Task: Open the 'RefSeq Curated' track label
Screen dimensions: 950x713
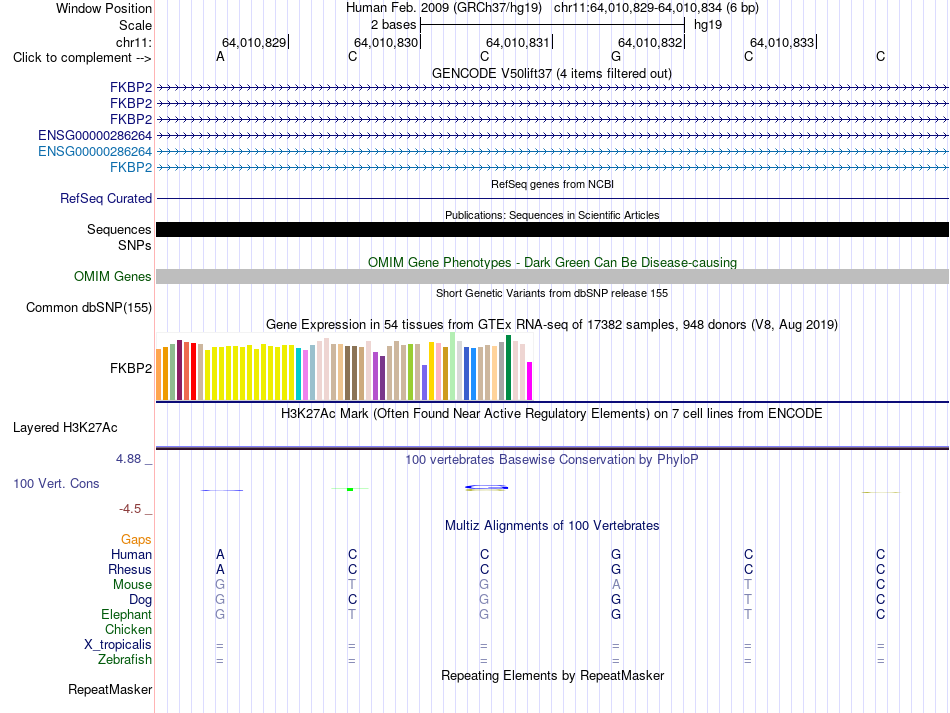Action: 106,199
